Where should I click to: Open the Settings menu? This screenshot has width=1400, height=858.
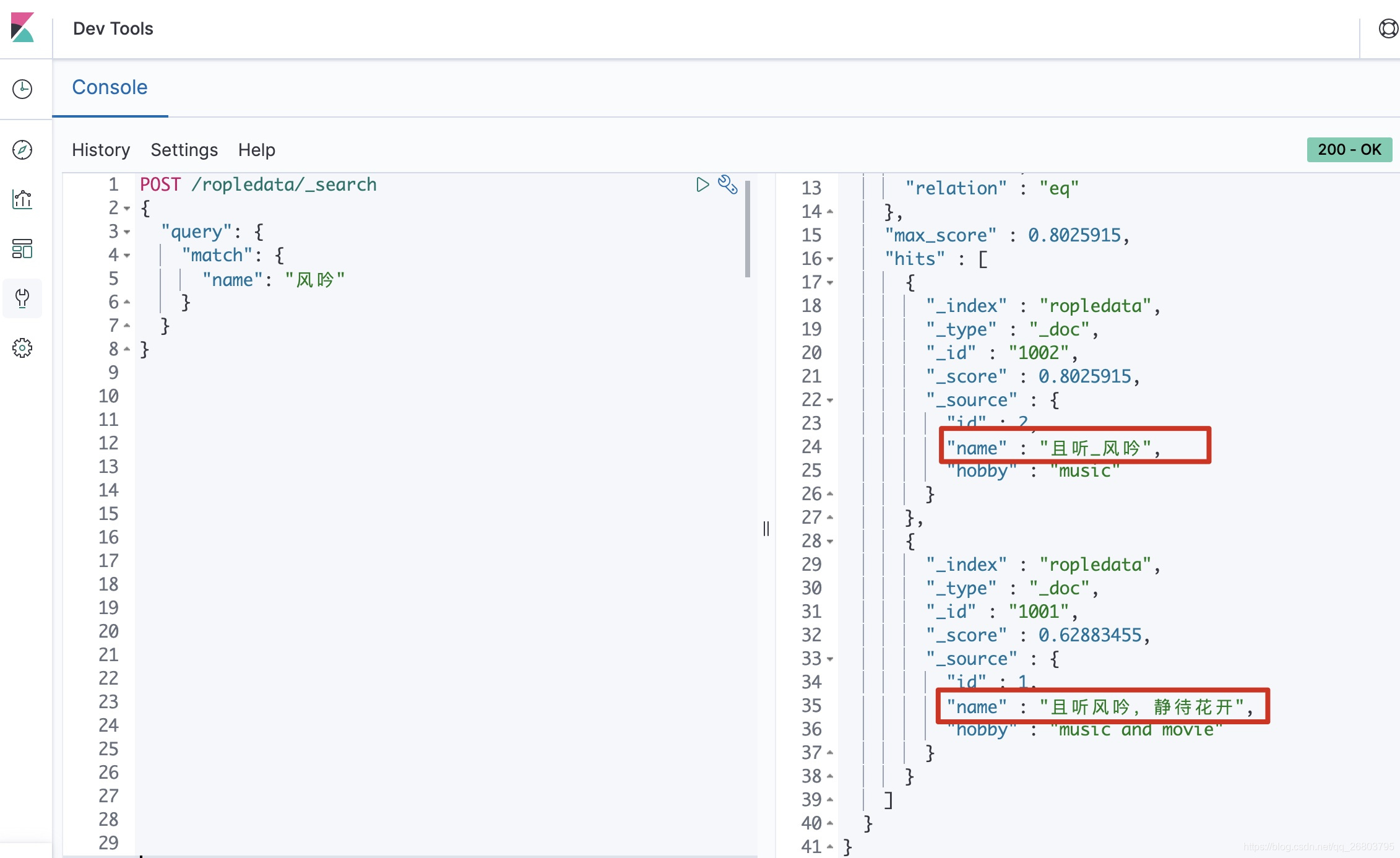[x=184, y=150]
